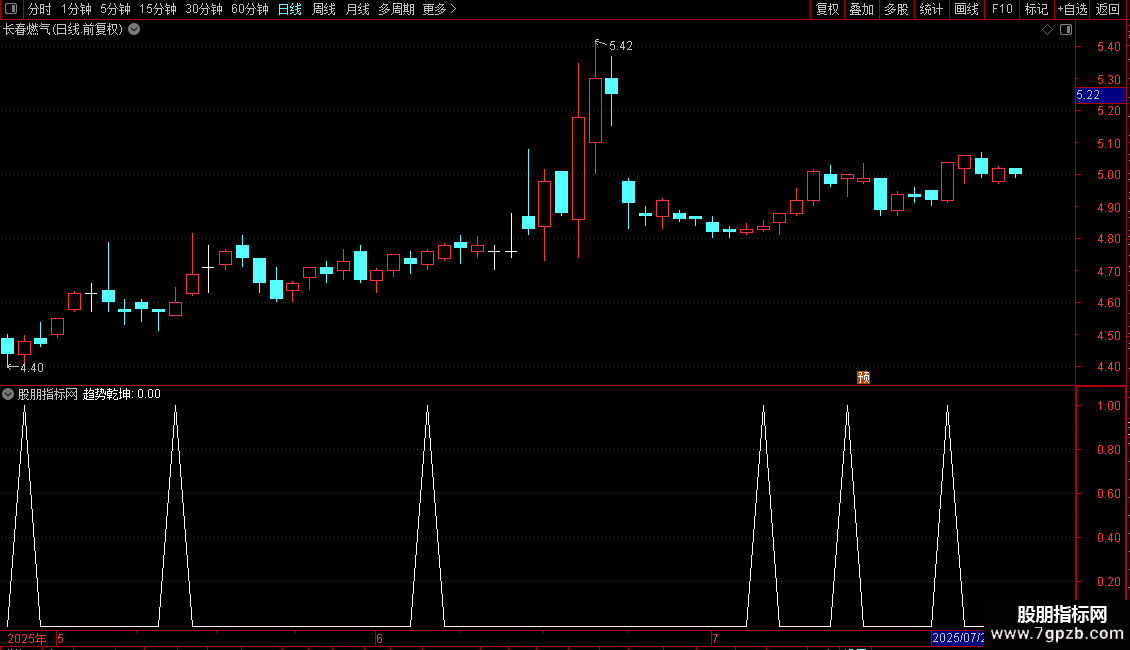
Task: Click the 长春燃气(日线,前复权) chart title
Action: click(63, 30)
